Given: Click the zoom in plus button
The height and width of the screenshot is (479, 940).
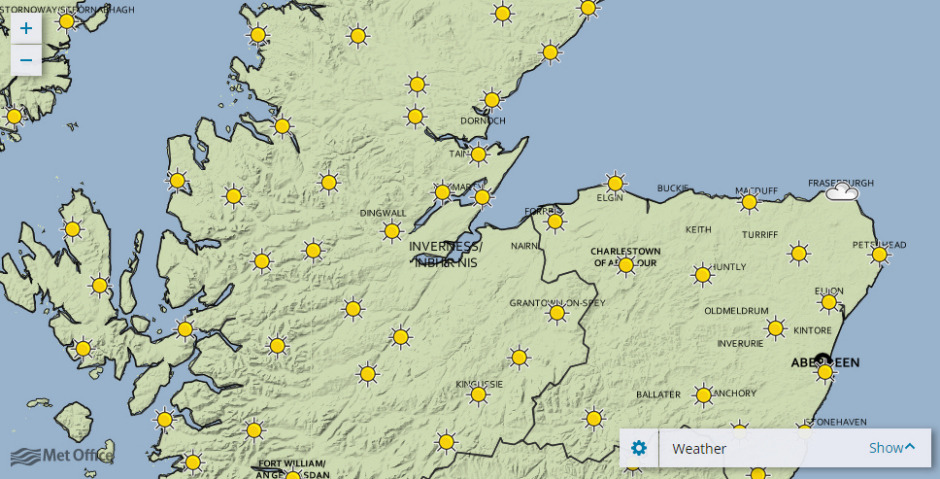Looking at the screenshot, I should click(26, 28).
